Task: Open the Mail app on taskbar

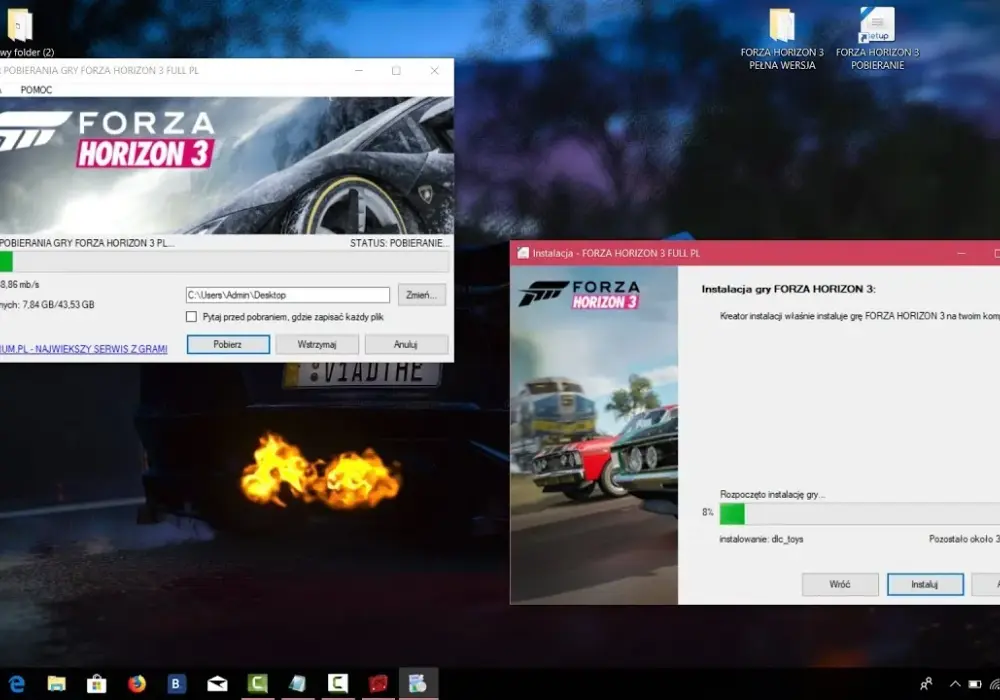Action: tap(217, 684)
